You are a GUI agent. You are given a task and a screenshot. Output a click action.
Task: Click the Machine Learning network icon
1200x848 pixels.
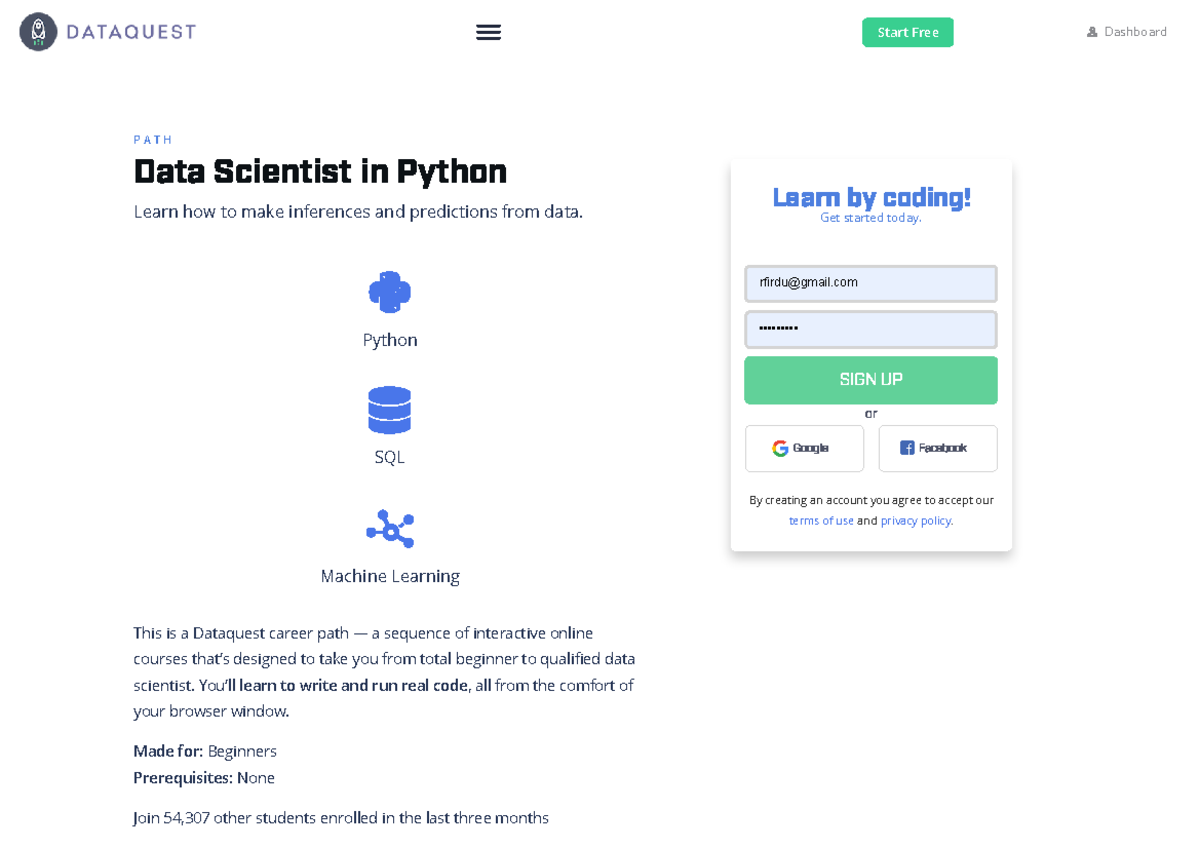point(390,528)
